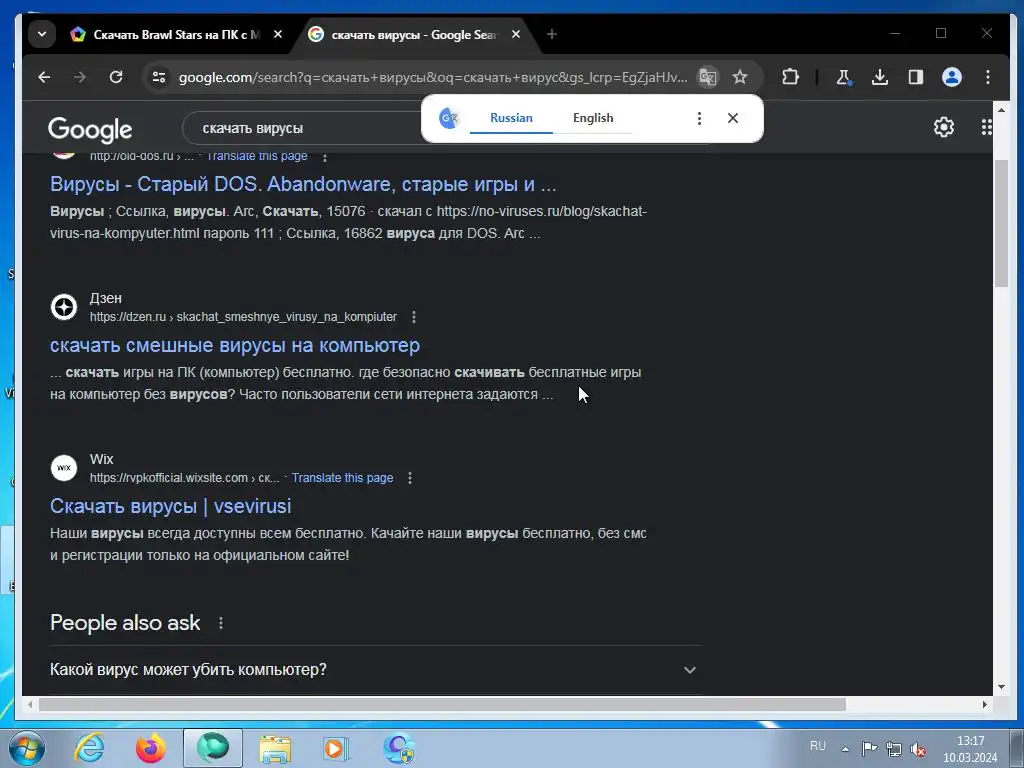Open the clock showing 13:17
The image size is (1024, 768).
point(970,749)
